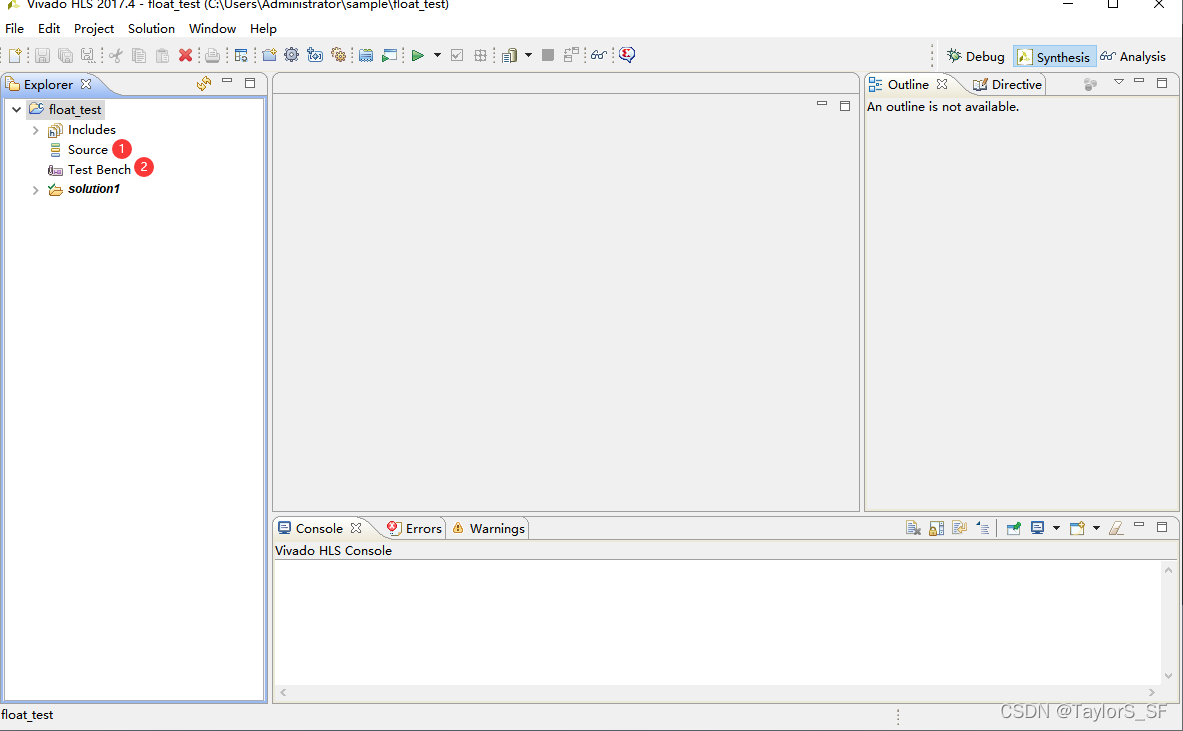Click the Open Console icon

pos(1077,528)
